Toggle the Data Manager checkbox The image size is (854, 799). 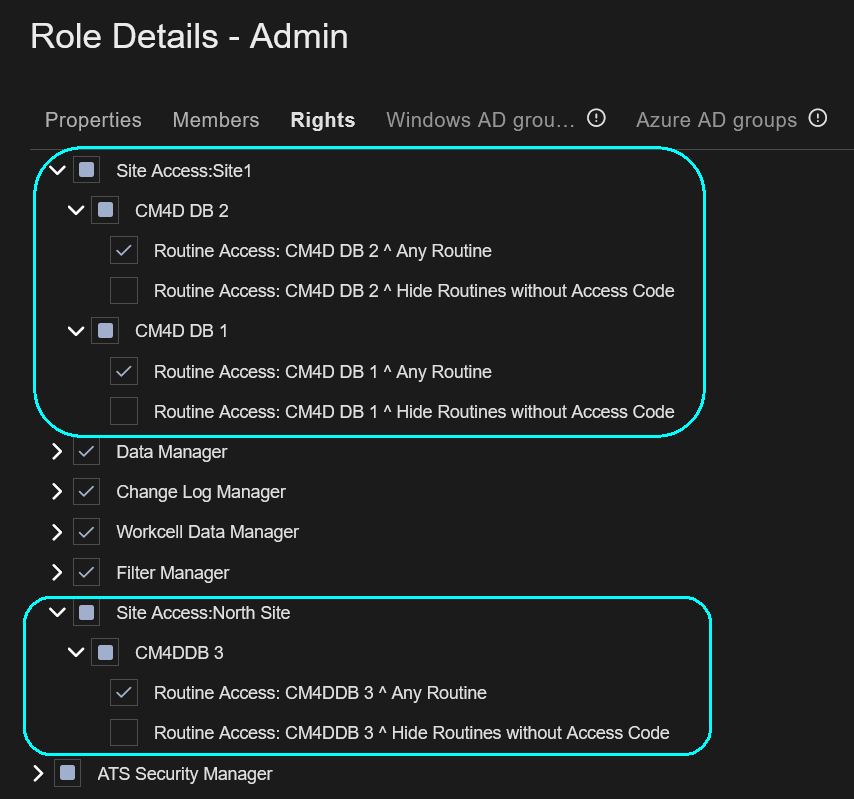(87, 452)
